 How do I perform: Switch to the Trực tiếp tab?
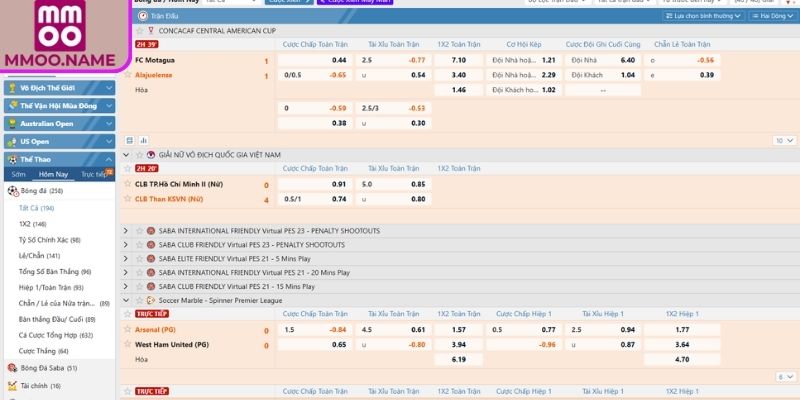tap(94, 174)
